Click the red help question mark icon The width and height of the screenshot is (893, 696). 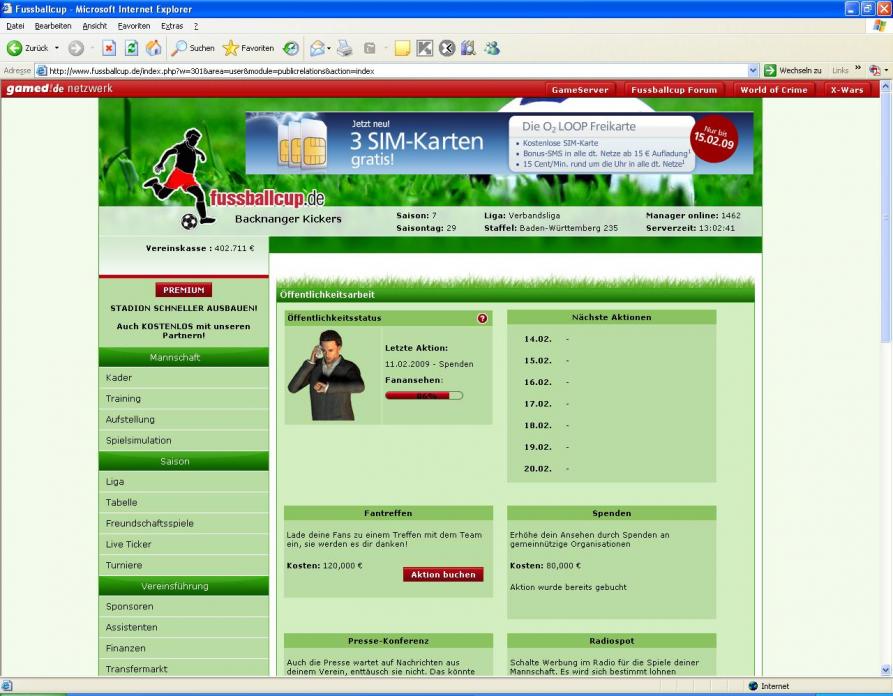click(482, 318)
